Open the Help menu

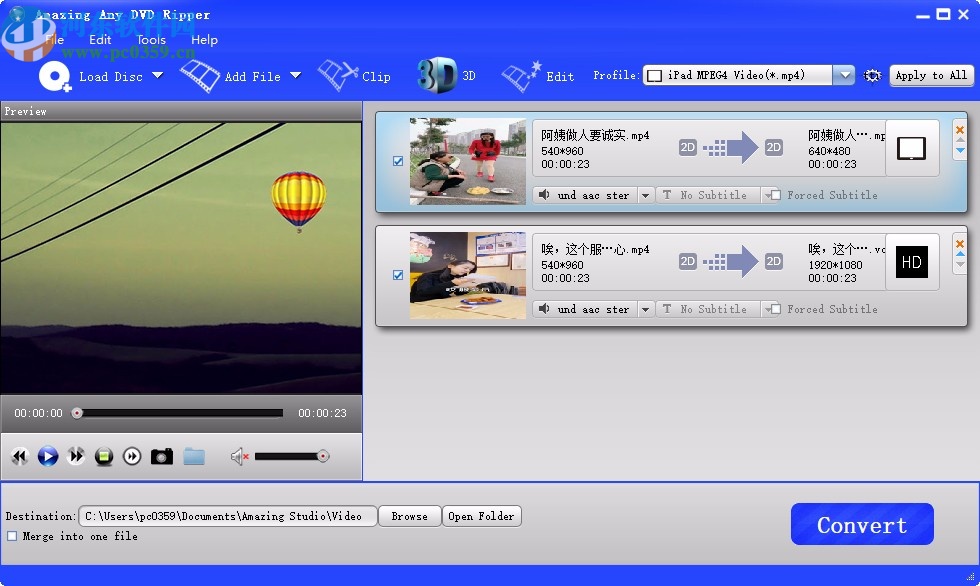205,40
